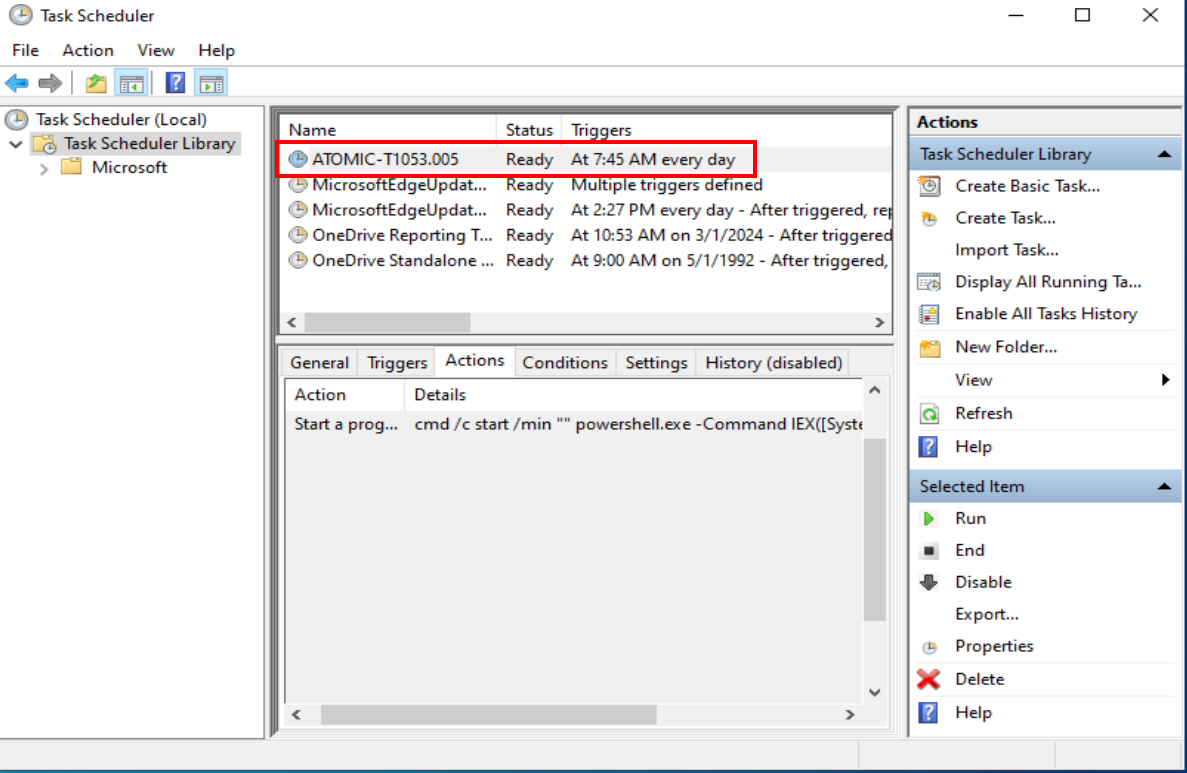The height and width of the screenshot is (773, 1187).
Task: Open the Action menu
Action: 87,50
